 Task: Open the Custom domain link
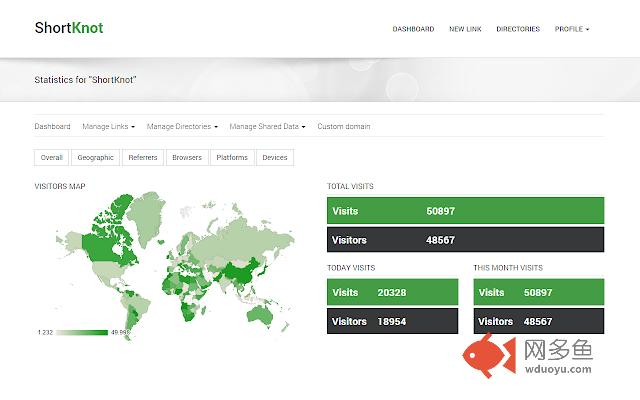click(344, 127)
